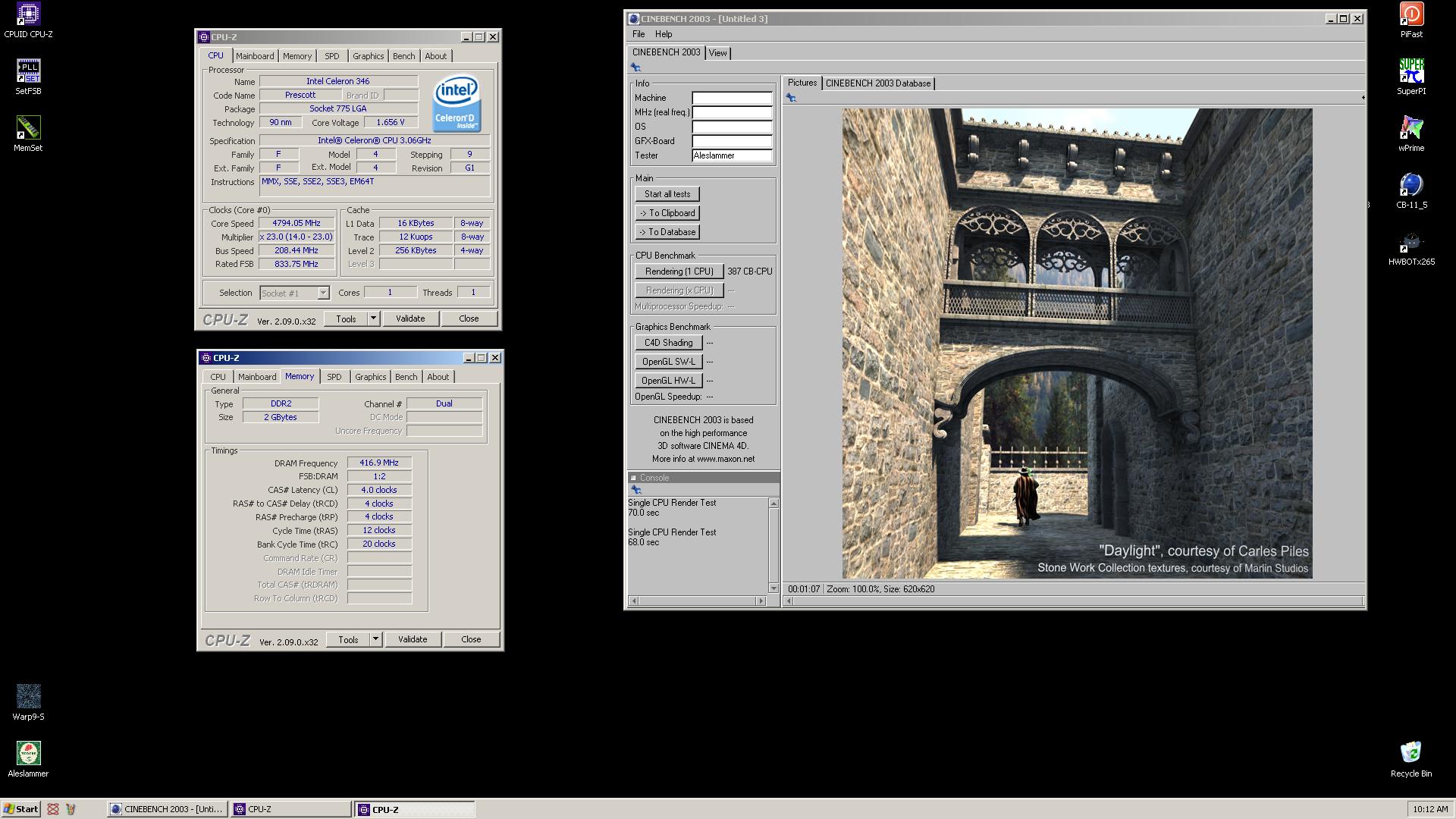The image size is (1456, 819).
Task: Click the console scrollbar up arrow
Action: click(773, 504)
